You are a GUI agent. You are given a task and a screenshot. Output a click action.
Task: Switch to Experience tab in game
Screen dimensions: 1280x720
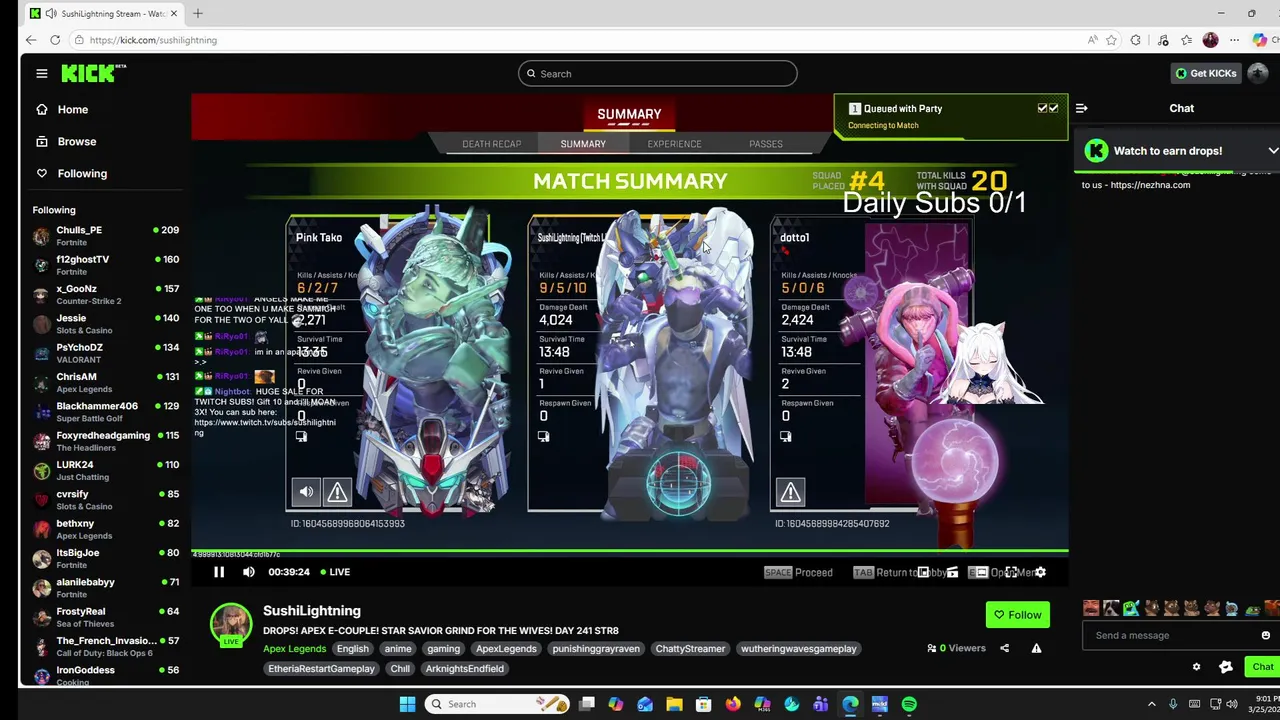[x=674, y=144]
